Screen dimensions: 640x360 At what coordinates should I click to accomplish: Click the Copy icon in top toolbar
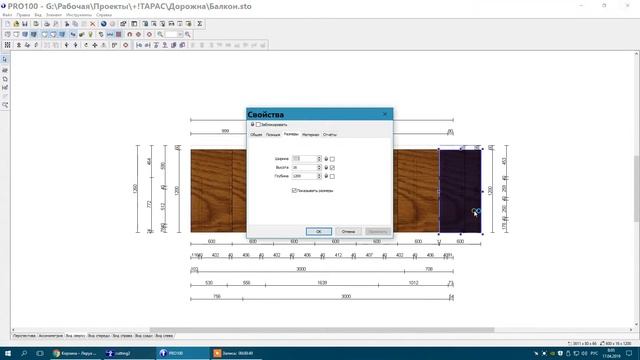tap(75, 24)
